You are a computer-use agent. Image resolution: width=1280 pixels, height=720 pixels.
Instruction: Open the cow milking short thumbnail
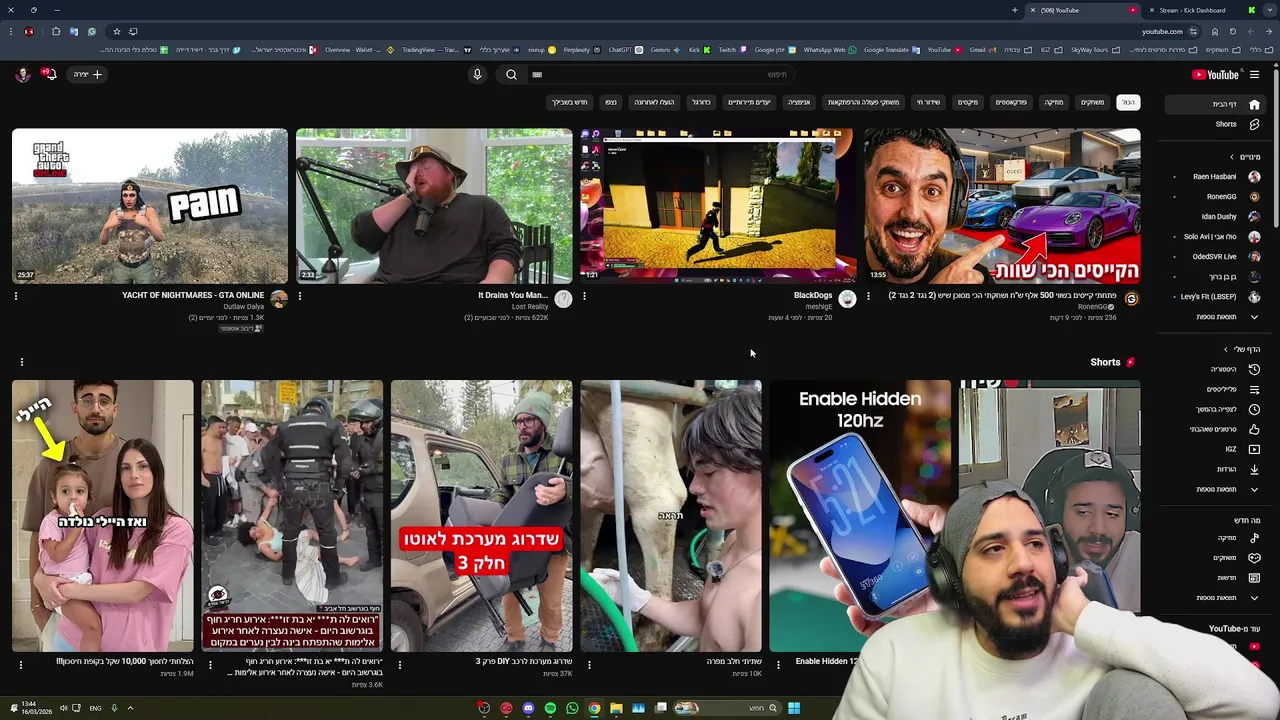(671, 516)
